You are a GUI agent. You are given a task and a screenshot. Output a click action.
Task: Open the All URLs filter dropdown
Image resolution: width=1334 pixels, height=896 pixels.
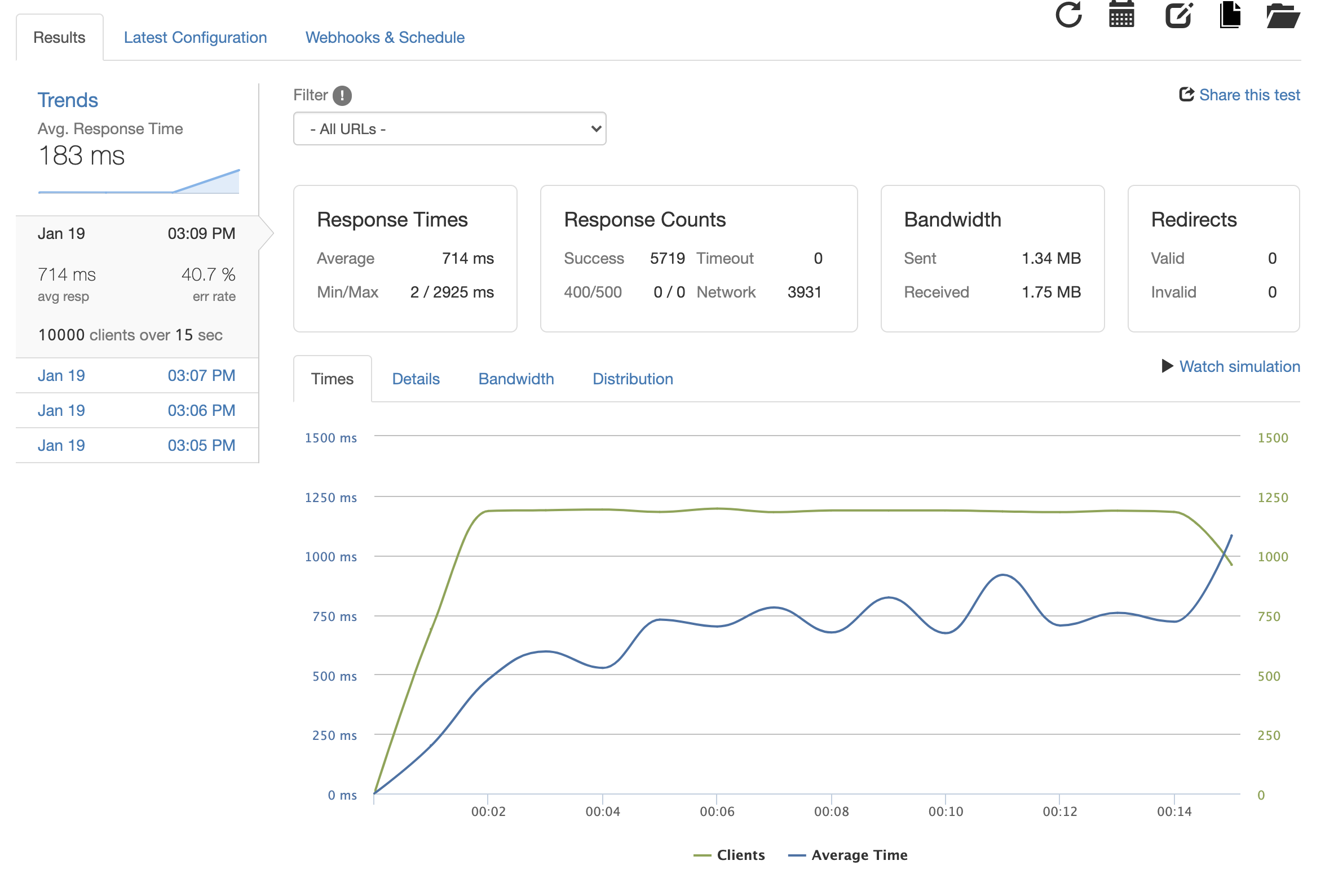(449, 128)
